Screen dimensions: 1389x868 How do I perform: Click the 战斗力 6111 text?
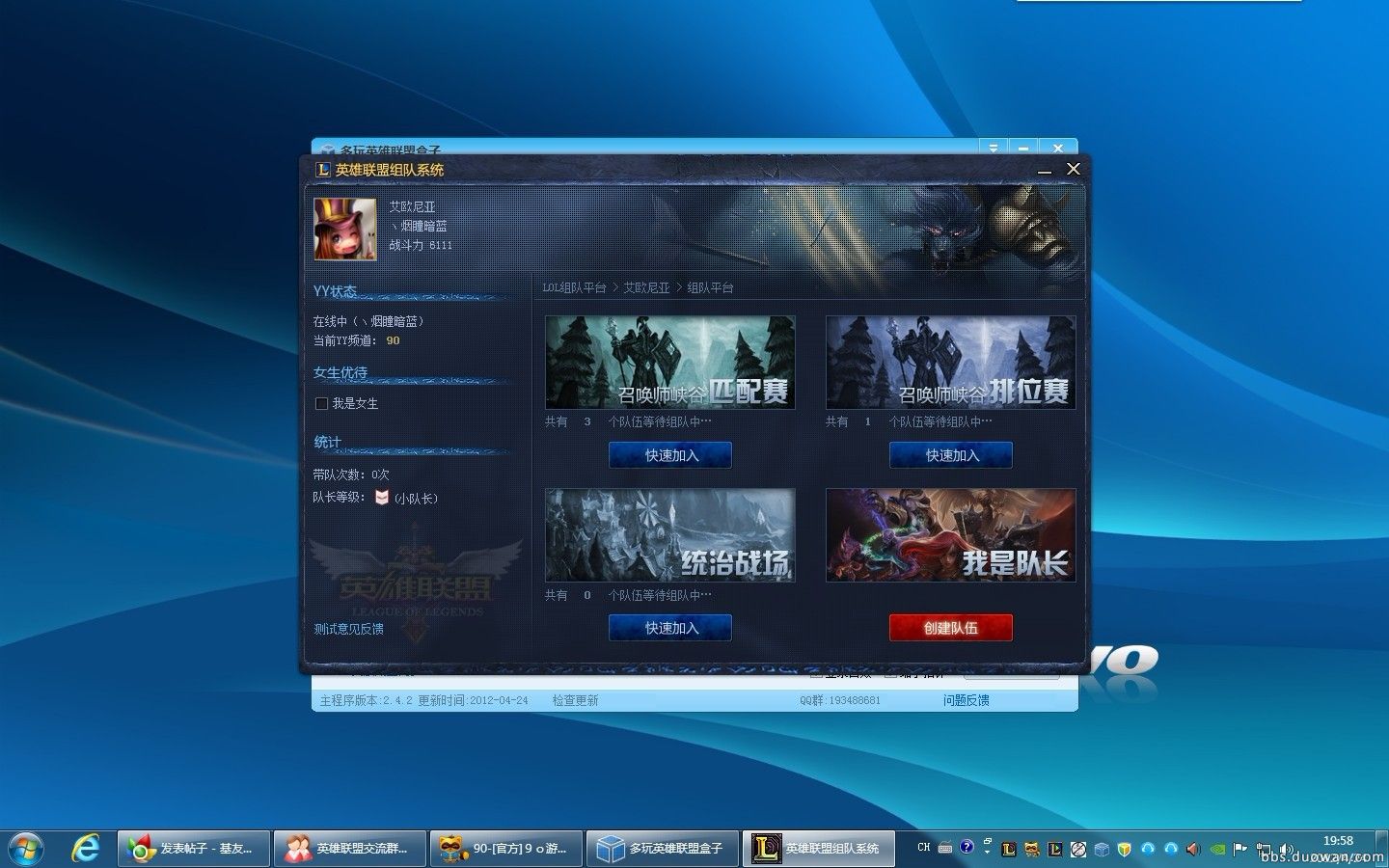click(x=421, y=245)
